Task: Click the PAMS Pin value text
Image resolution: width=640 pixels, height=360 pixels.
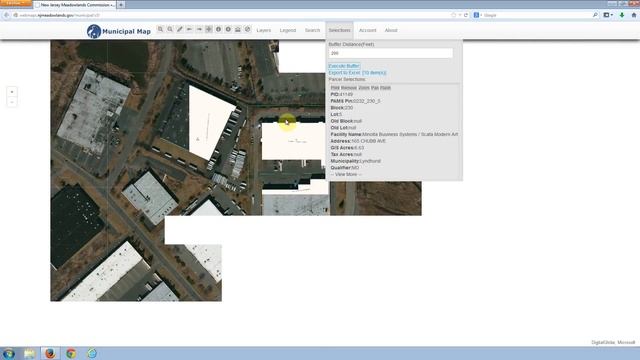Action: pyautogui.click(x=367, y=101)
